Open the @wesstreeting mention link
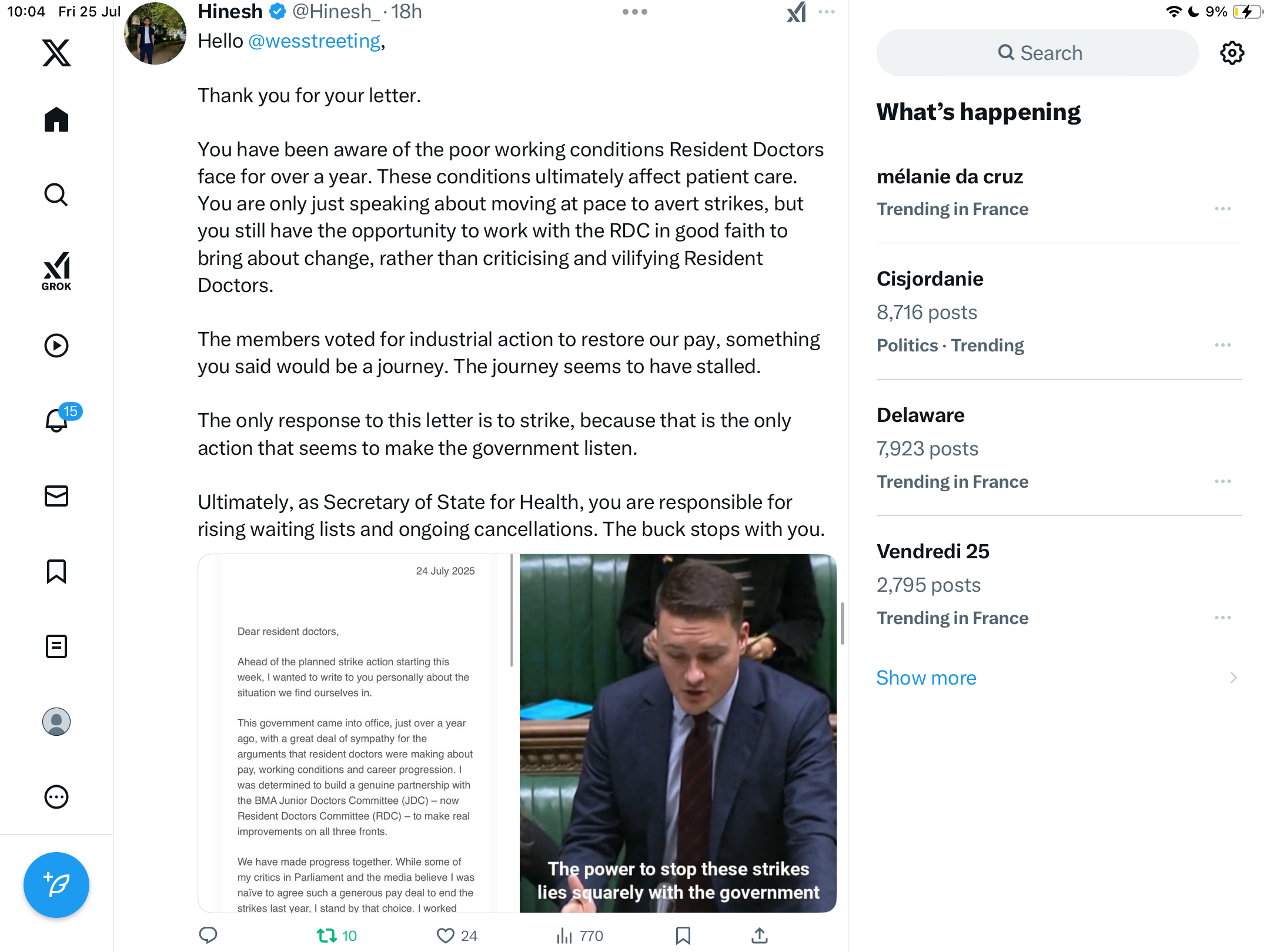The image size is (1270, 952). (x=314, y=41)
